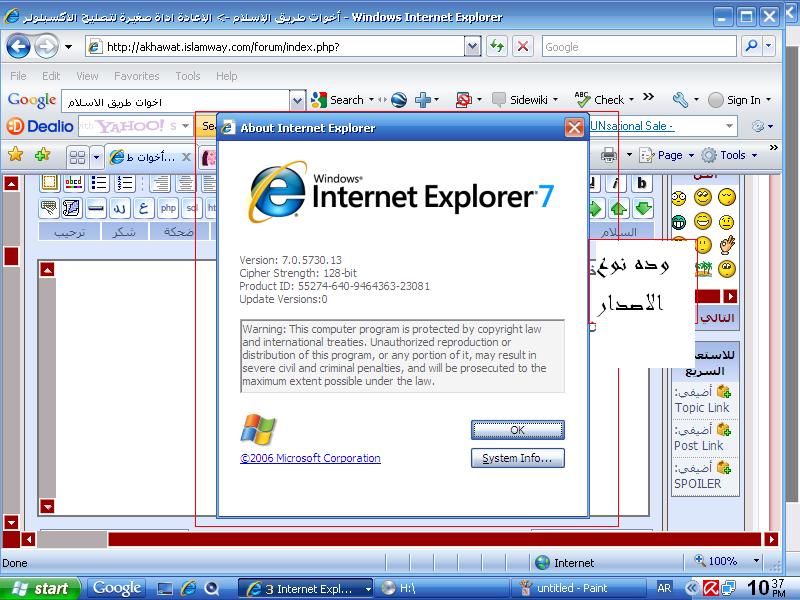Open the File menu
Viewport: 800px width, 600px height.
18,76
